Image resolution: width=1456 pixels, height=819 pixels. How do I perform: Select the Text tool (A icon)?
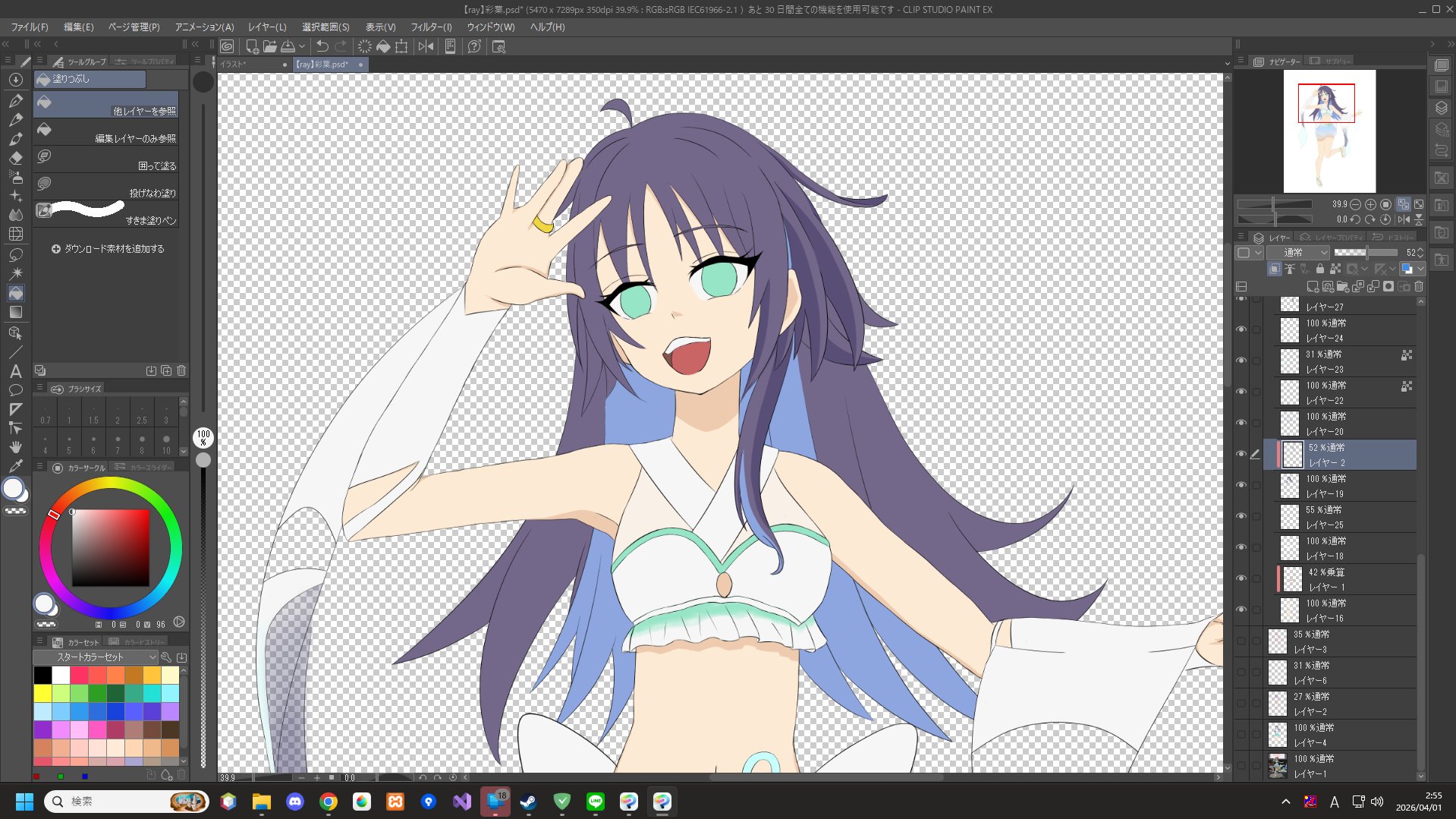point(15,371)
